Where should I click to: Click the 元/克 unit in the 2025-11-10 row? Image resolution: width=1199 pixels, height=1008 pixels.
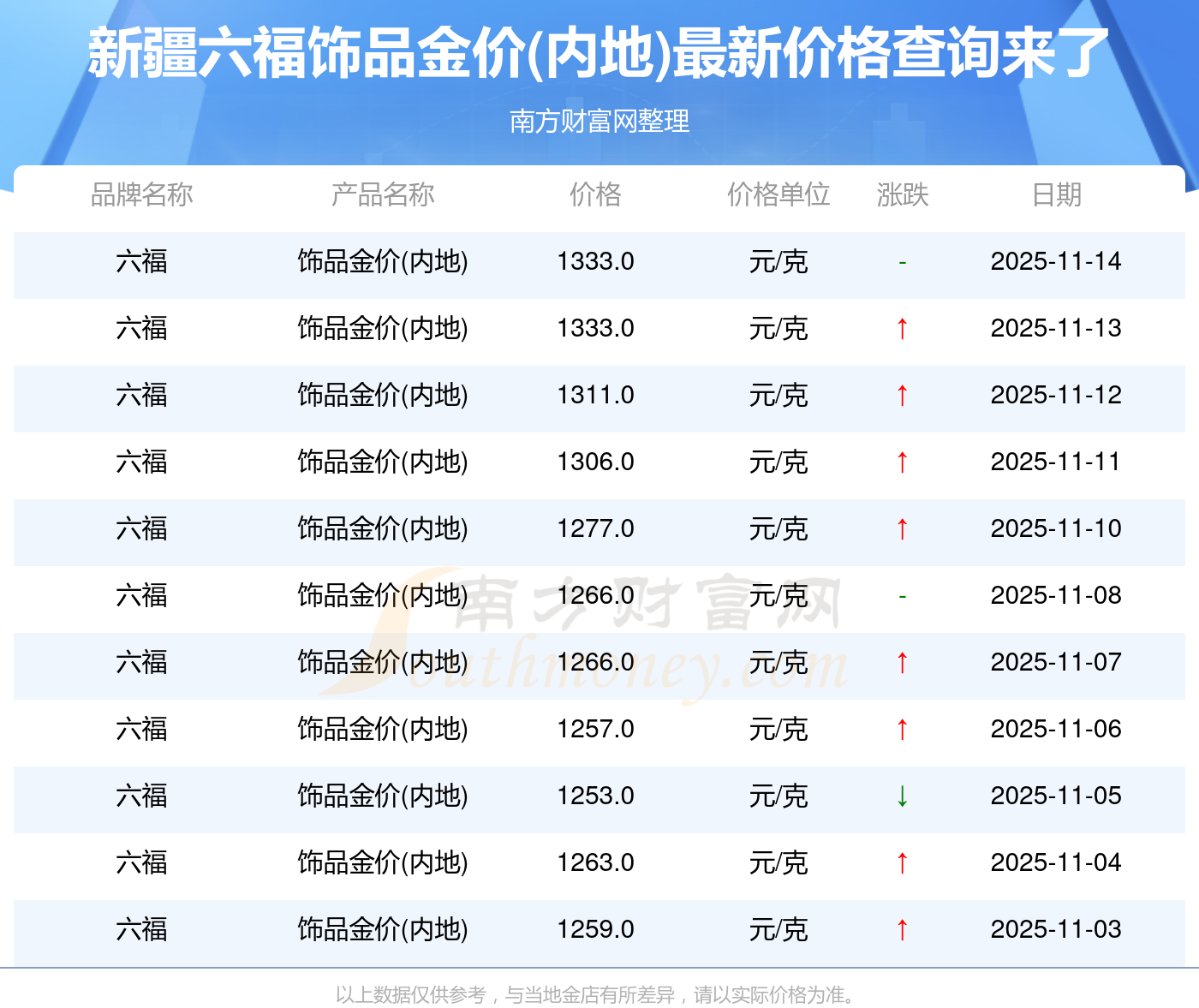(778, 528)
